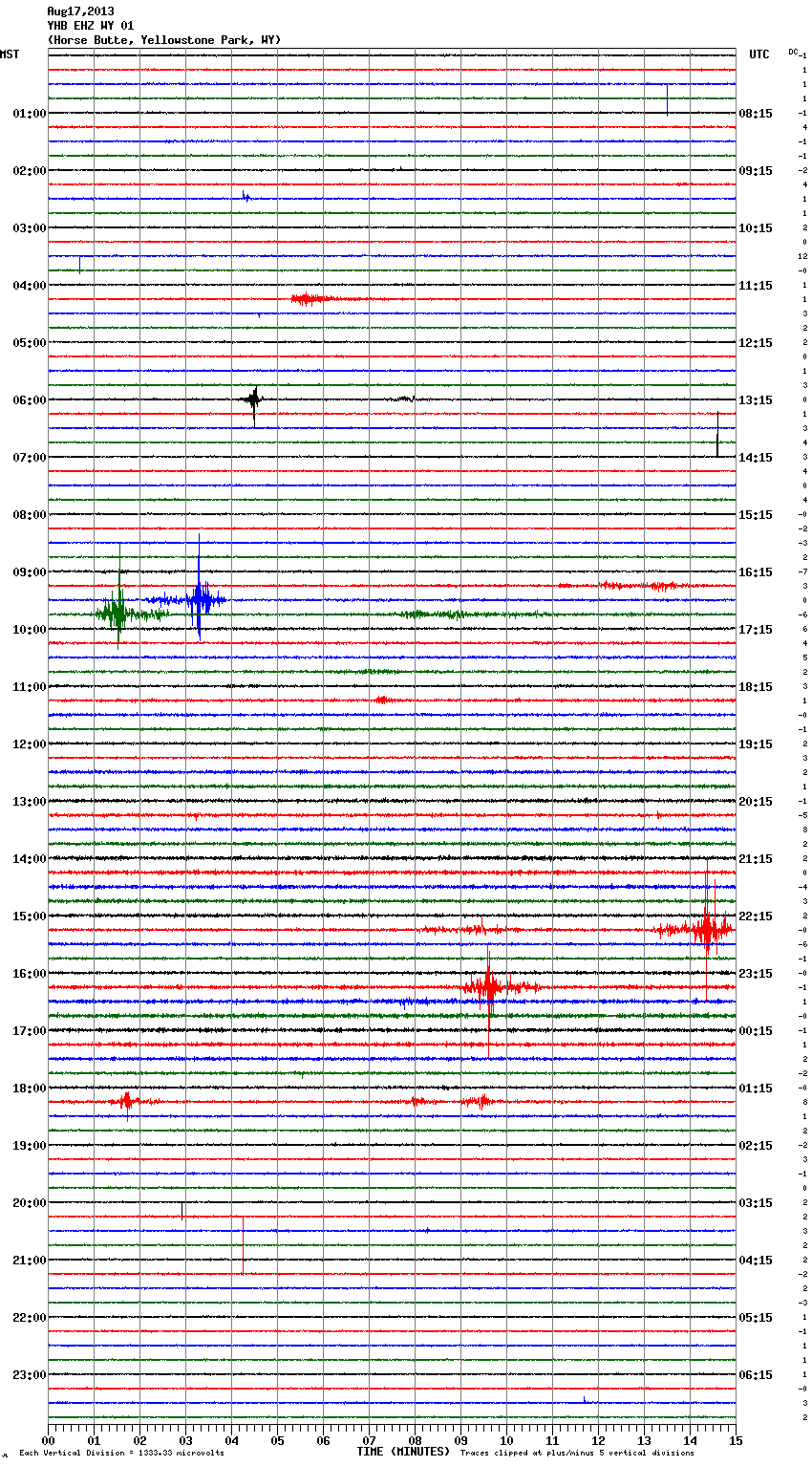Select the 23:00 MST time label
Viewport: 812px width, 1466px height.
click(x=30, y=1375)
